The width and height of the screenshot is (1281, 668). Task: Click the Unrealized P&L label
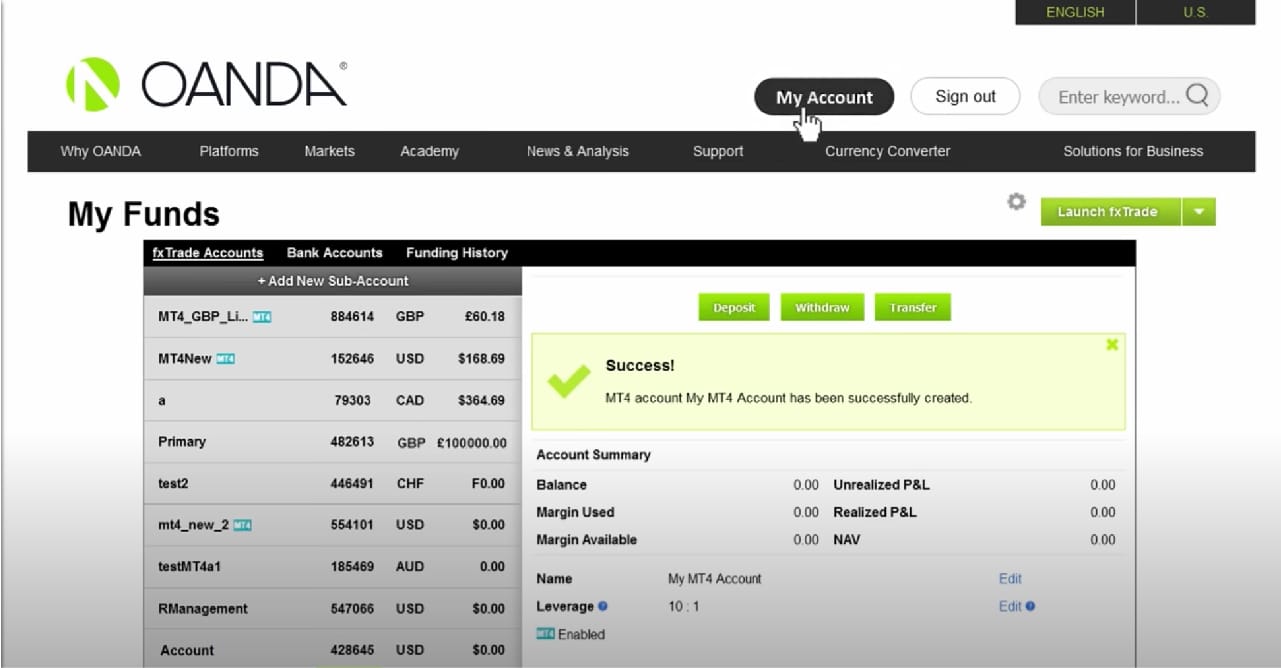tap(881, 485)
